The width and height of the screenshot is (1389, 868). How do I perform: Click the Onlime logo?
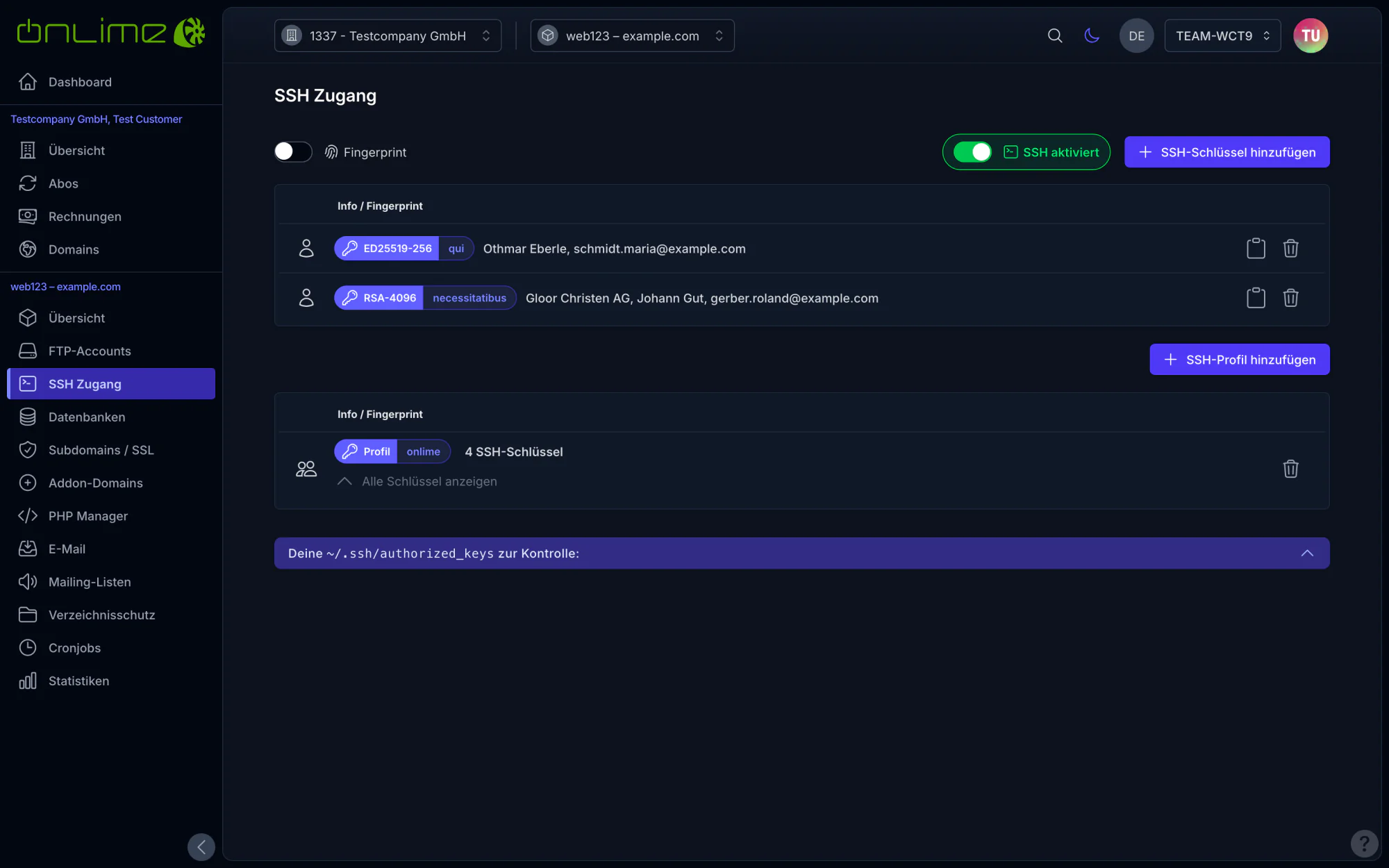pos(111,32)
